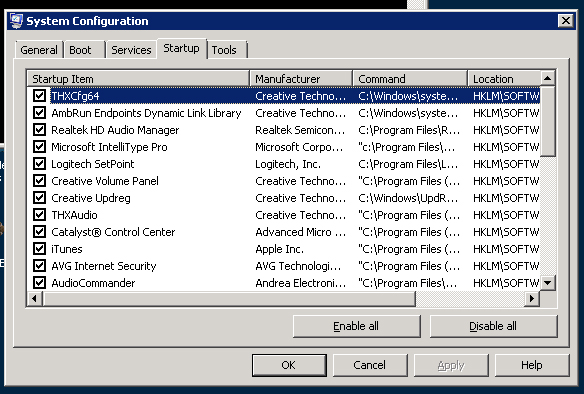Sort by Startup Item column header
This screenshot has width=584, height=394.
coord(138,79)
